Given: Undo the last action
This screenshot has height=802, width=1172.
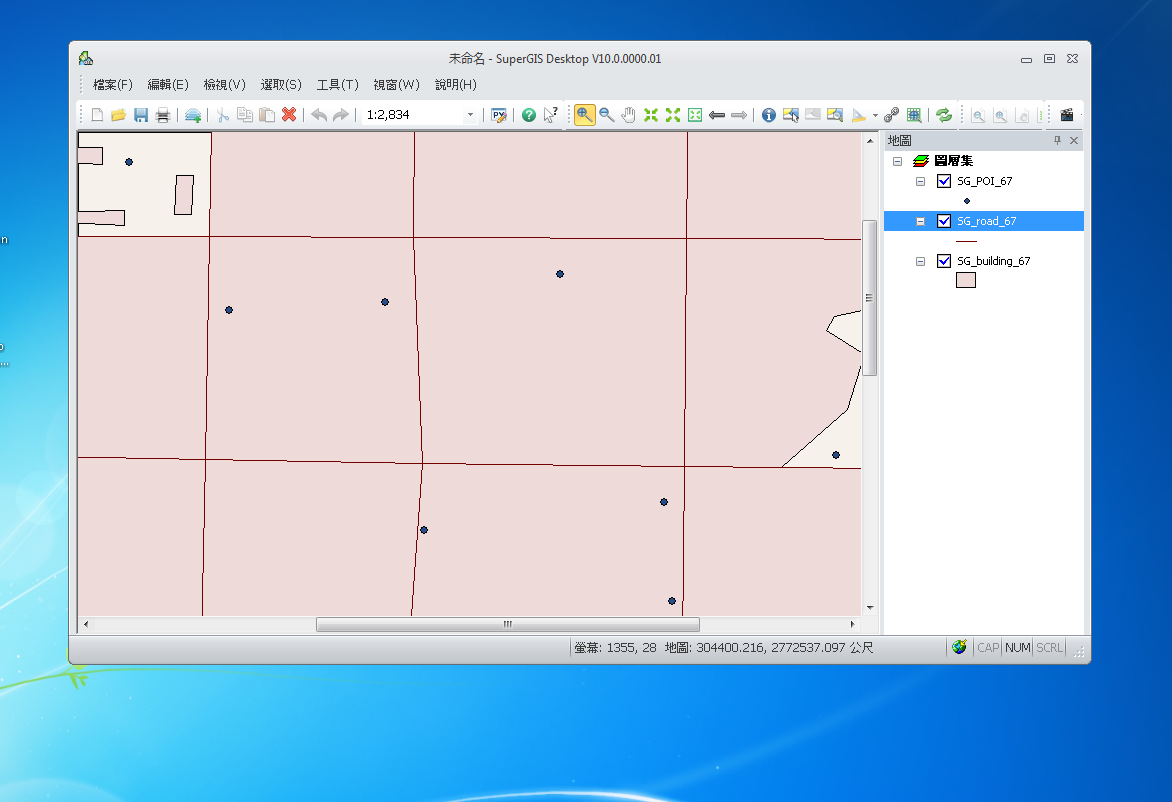Looking at the screenshot, I should (319, 115).
